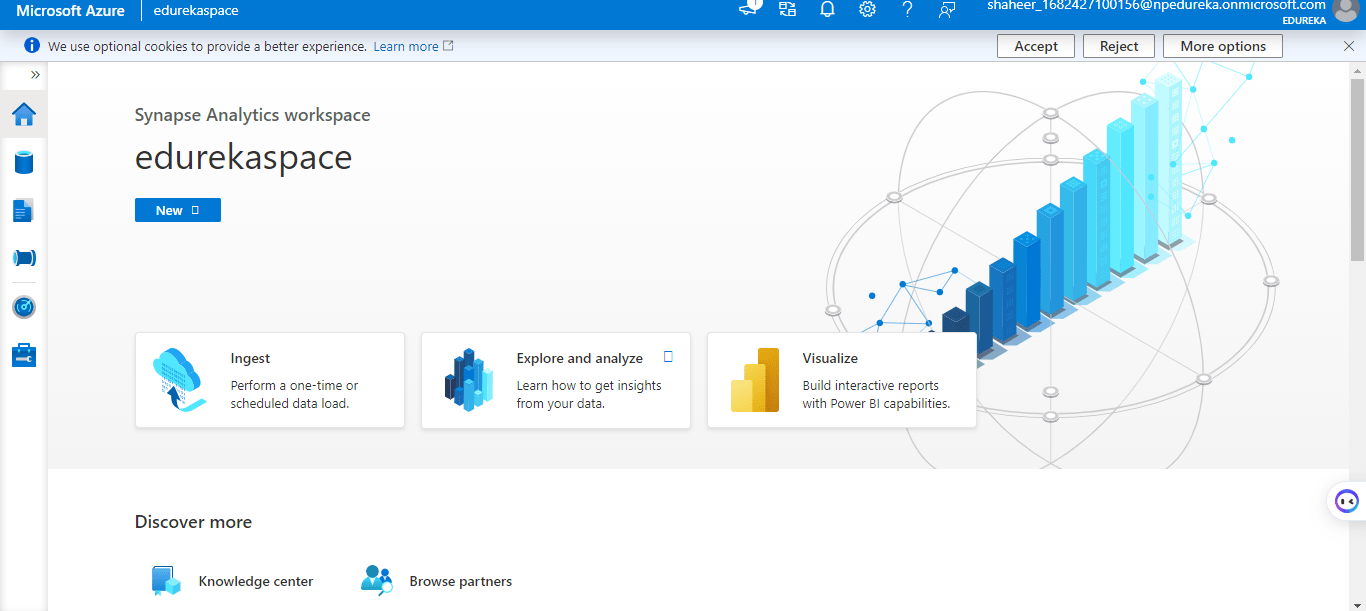Select the Manage hub toolbox icon
1366x611 pixels.
click(x=24, y=355)
